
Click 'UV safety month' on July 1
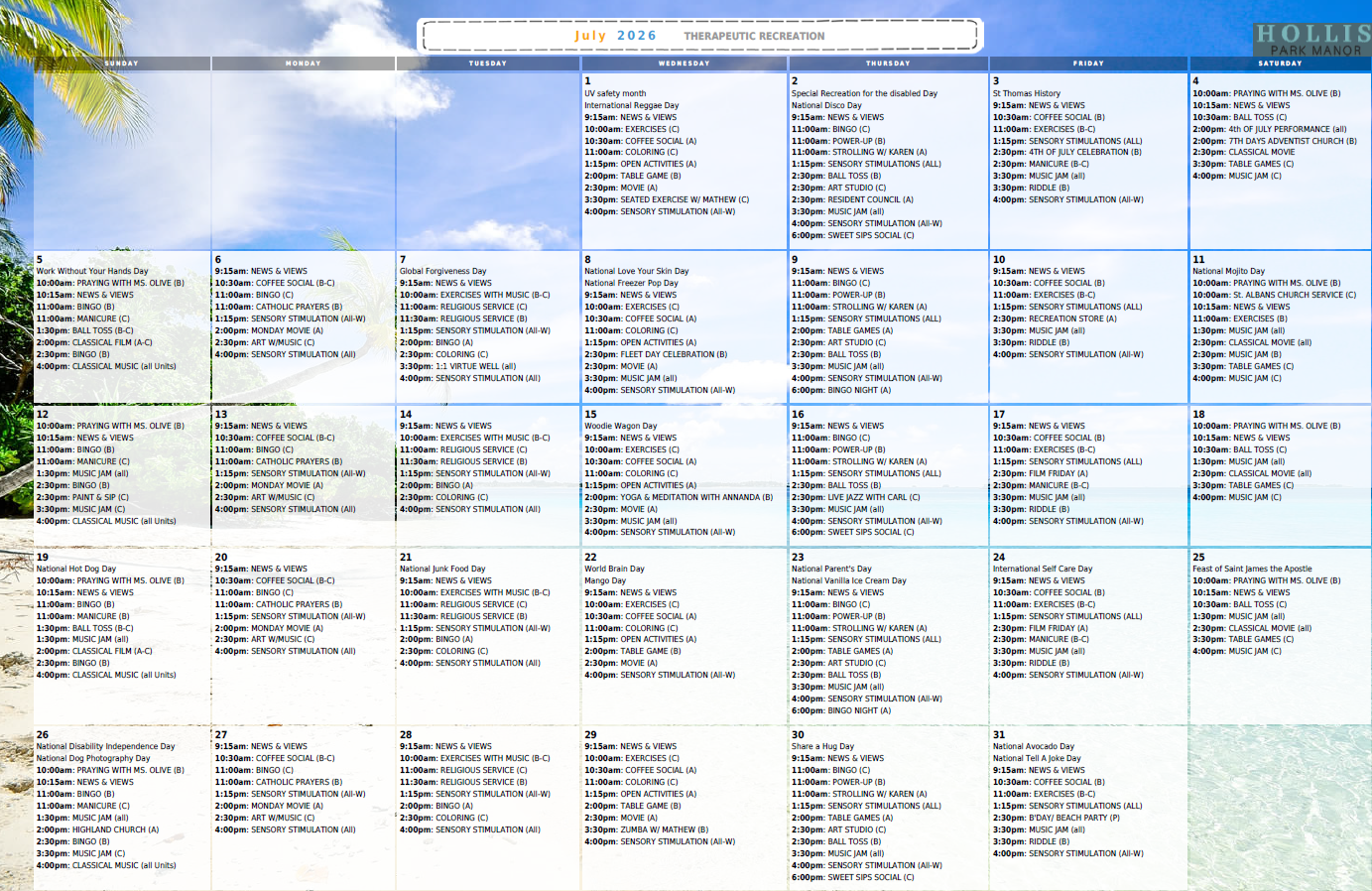tap(615, 93)
